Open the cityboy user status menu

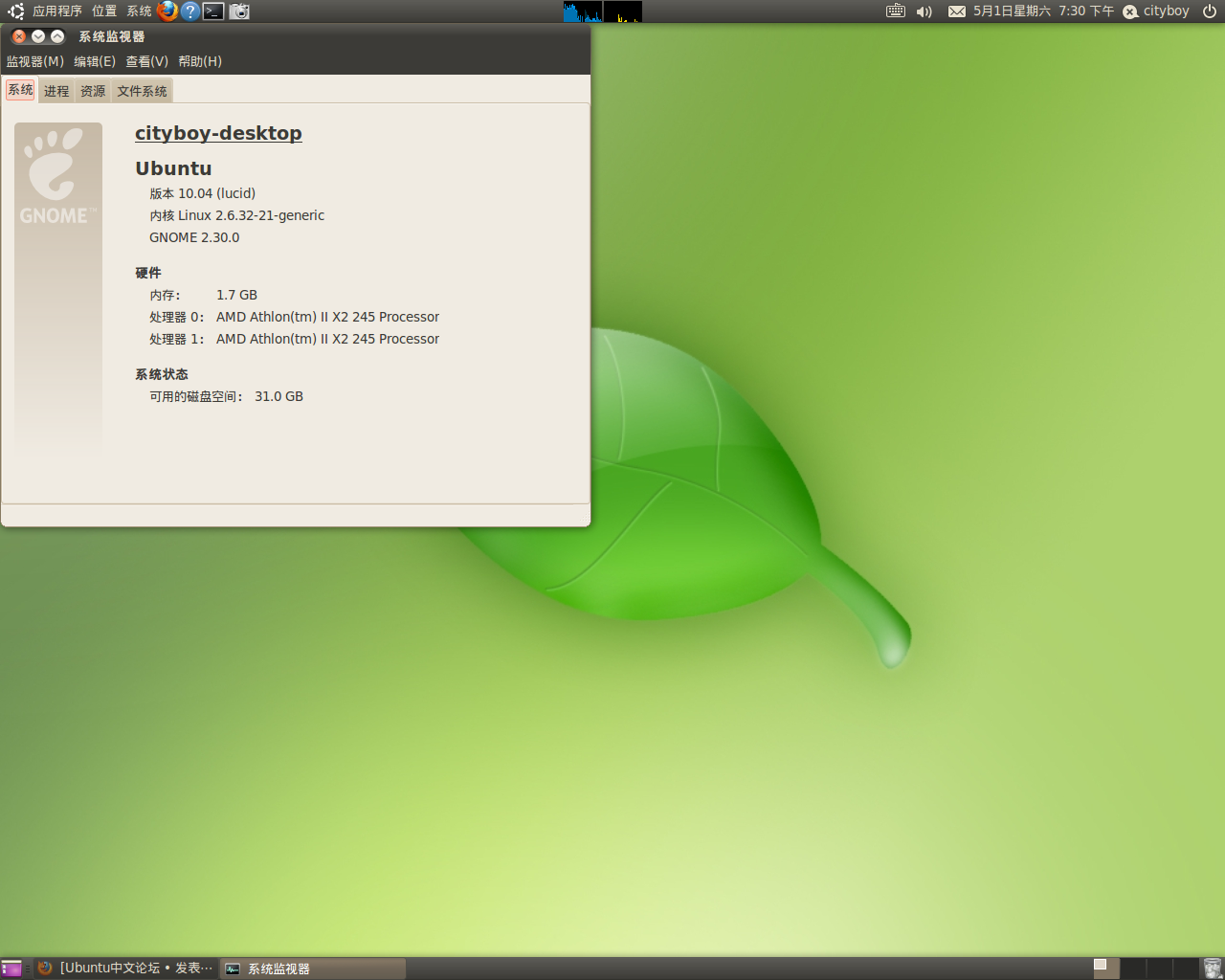[x=1156, y=11]
